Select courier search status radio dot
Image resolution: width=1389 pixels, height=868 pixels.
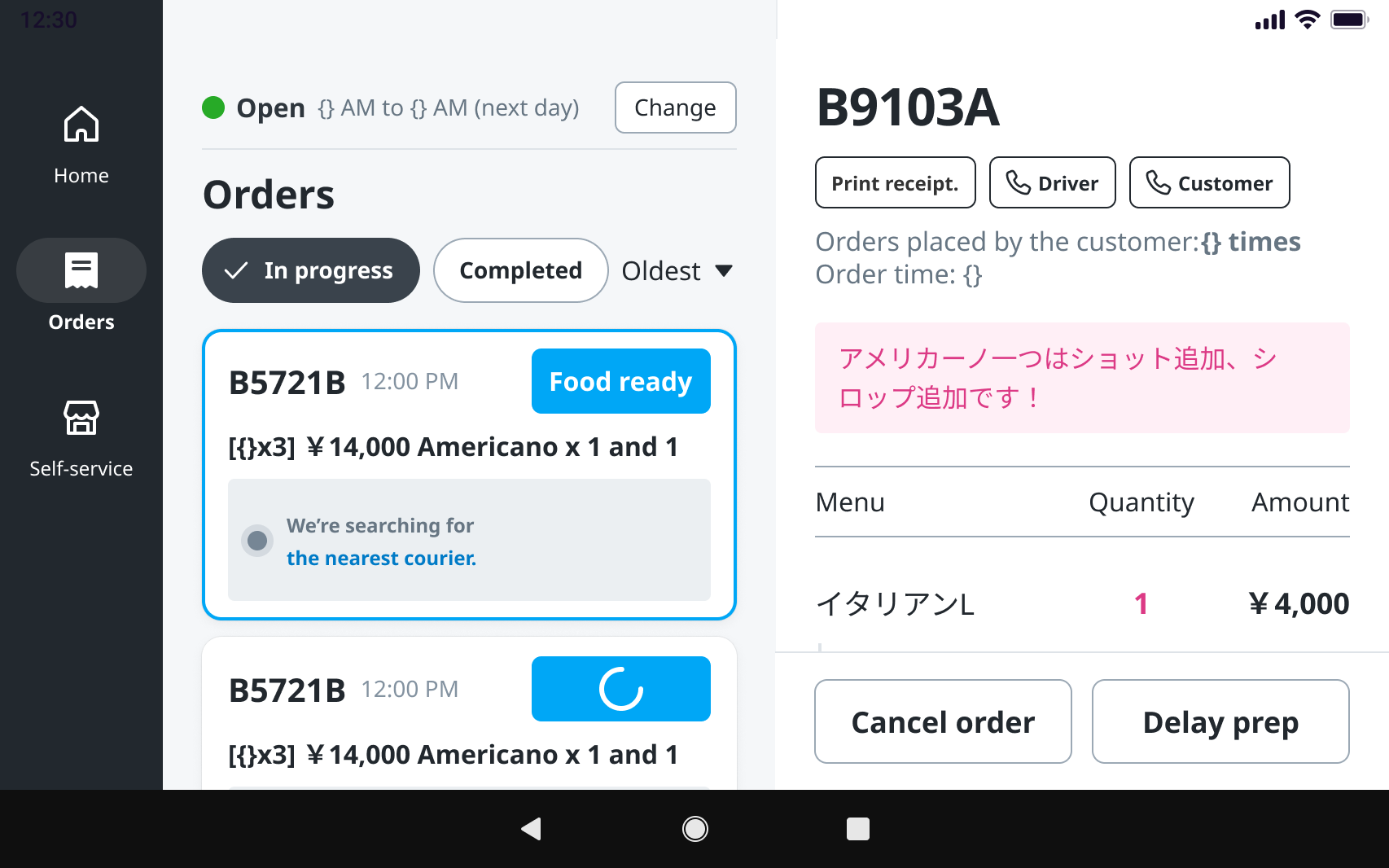257,541
